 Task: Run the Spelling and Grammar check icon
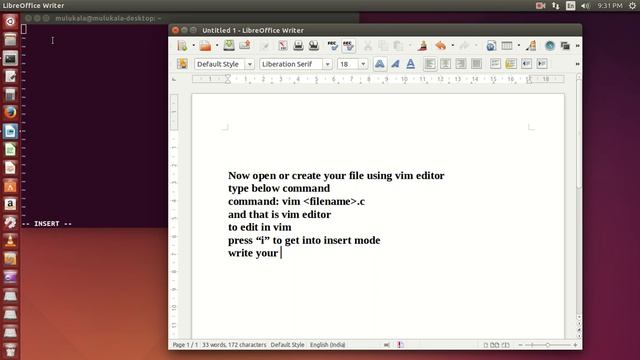332,45
